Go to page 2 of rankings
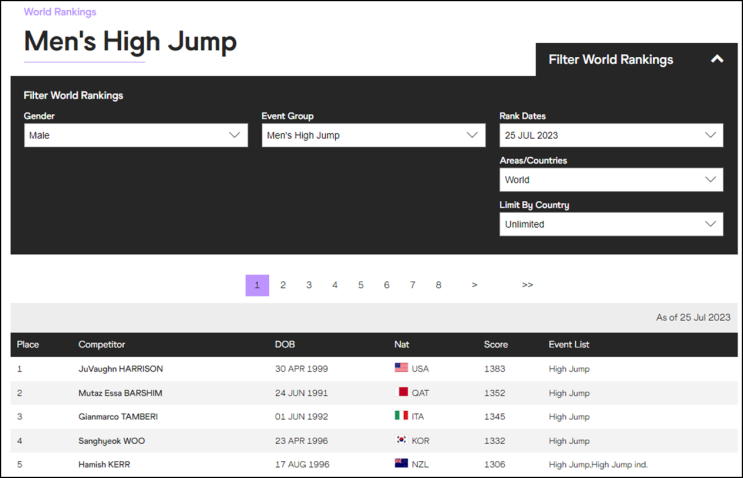The height and width of the screenshot is (478, 743). (x=283, y=285)
